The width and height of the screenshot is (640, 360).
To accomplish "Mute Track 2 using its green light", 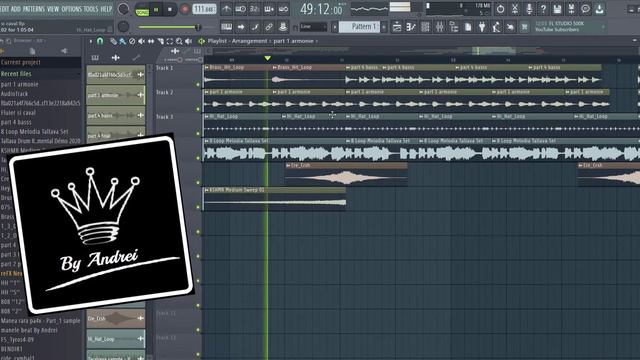I will 198,109.
